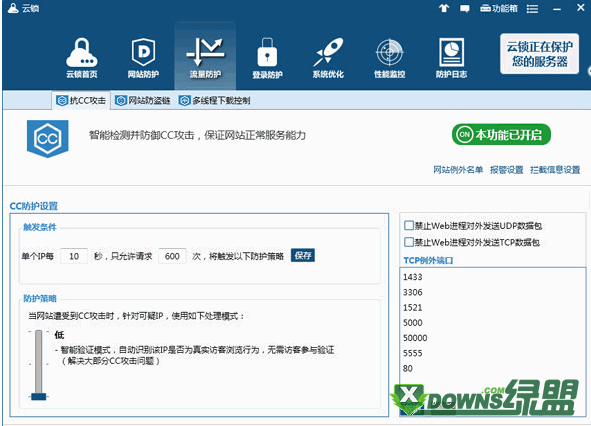Open the message bubble icon in title bar
The width and height of the screenshot is (591, 426).
465,8
